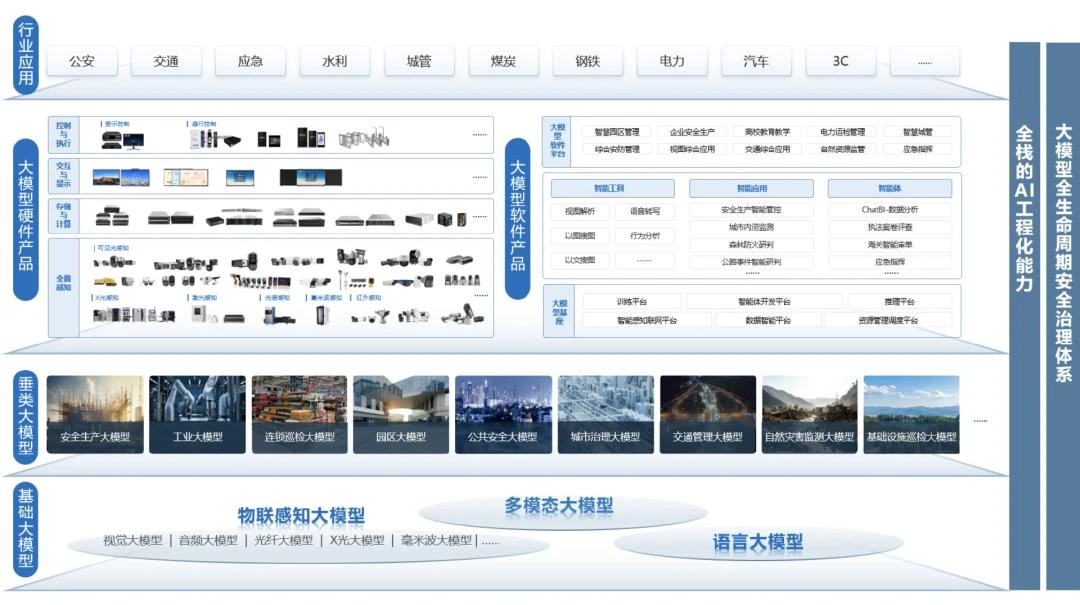Open the 基础设施巡检大模型 image card
The width and height of the screenshot is (1080, 605).
coord(912,414)
